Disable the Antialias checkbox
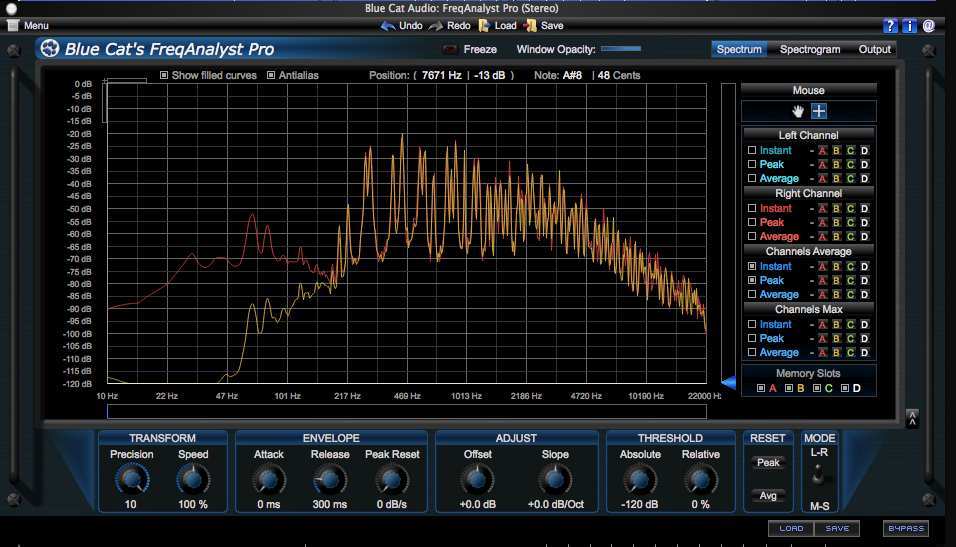This screenshot has height=547, width=956. pyautogui.click(x=271, y=75)
